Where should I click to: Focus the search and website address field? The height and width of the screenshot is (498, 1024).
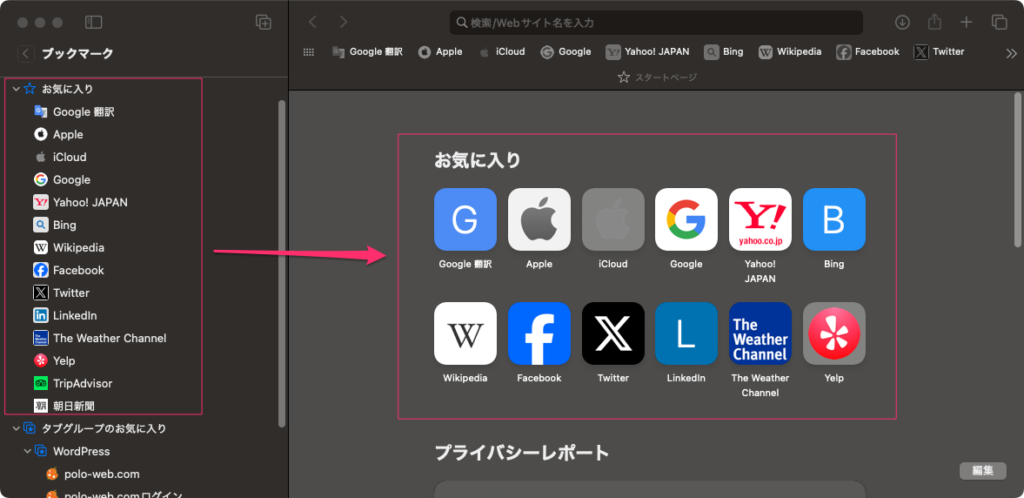pos(655,22)
